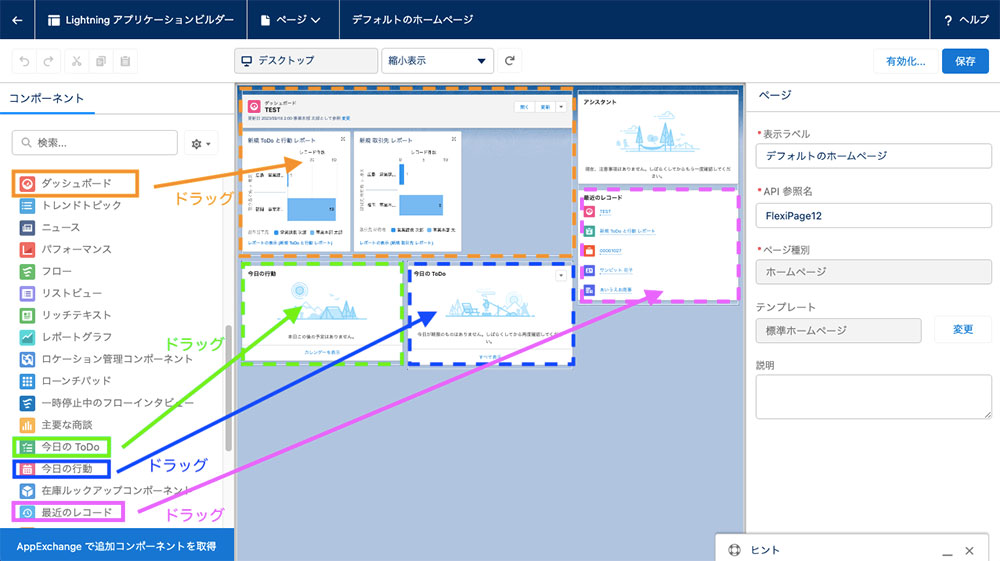Select the フロー component icon

tap(27, 272)
